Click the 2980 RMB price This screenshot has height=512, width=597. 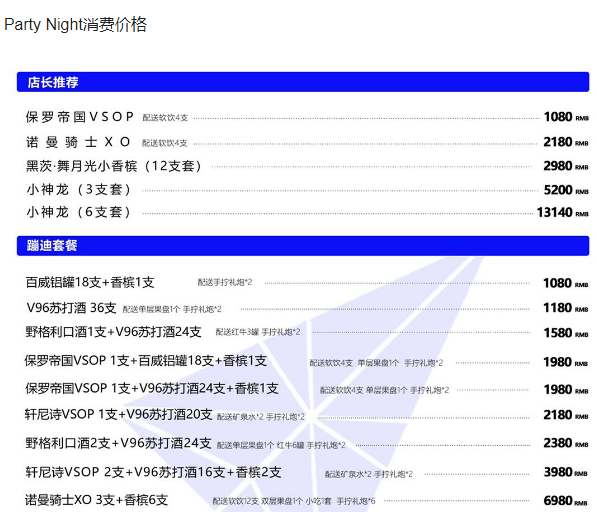point(566,166)
